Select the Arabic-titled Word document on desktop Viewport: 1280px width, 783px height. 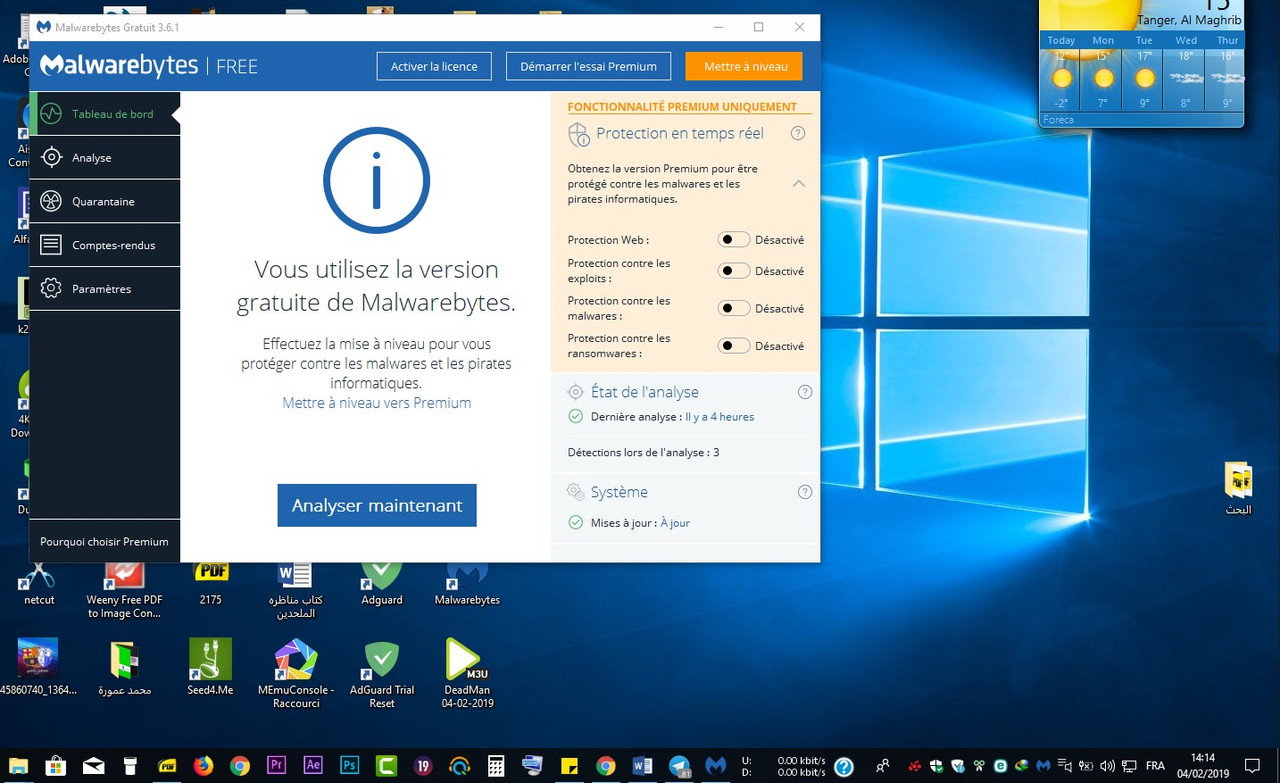coord(295,590)
